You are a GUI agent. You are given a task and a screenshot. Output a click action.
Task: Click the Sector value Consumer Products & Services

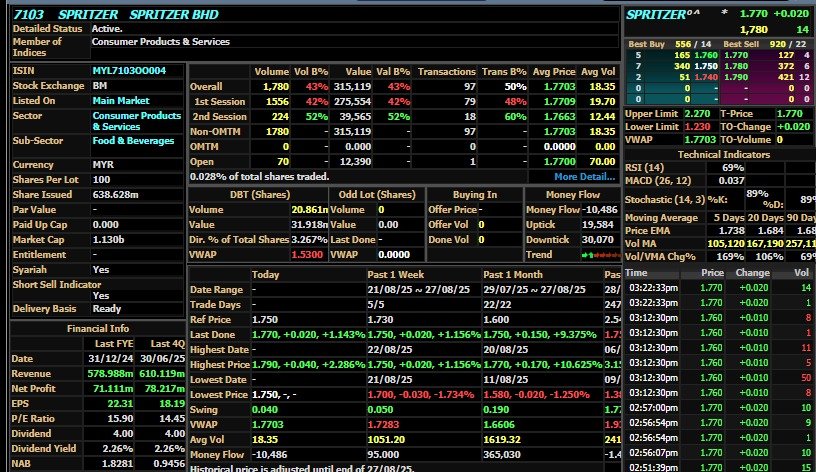(x=137, y=121)
